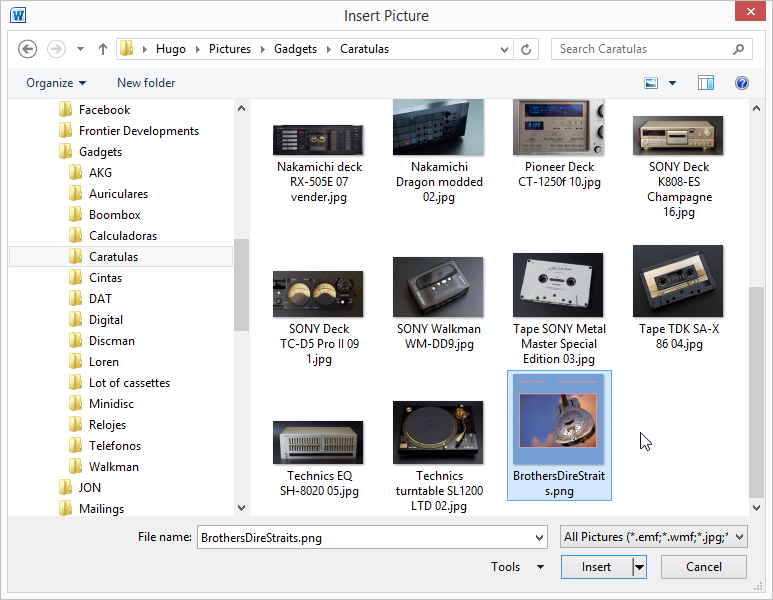
Task: Select SONY Walkman WM-DD9.jpg thumbnail
Action: click(438, 287)
